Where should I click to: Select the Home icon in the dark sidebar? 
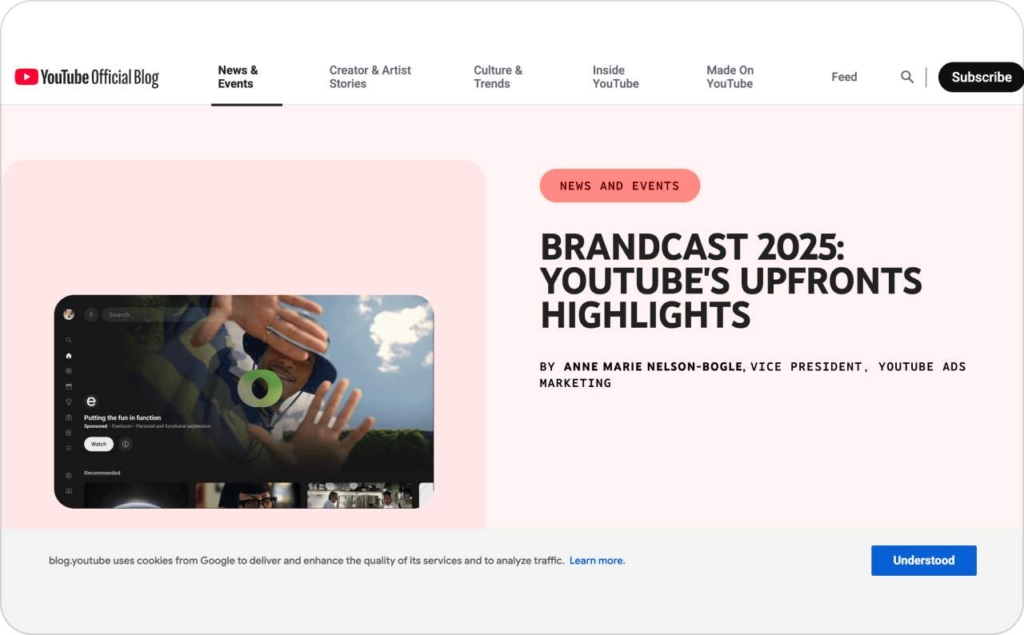[x=69, y=354]
